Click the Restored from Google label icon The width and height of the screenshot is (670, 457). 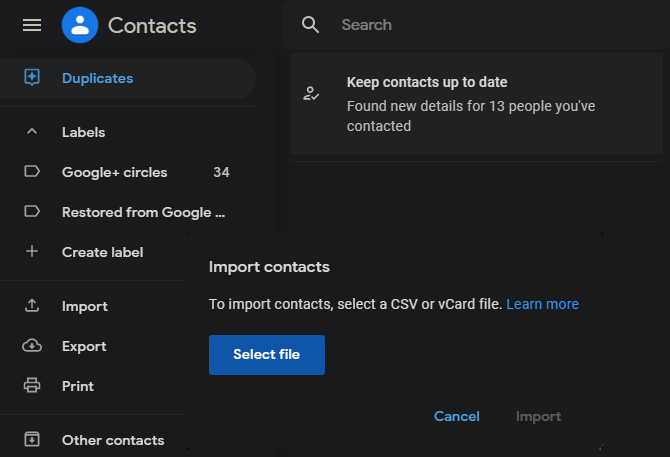point(32,211)
